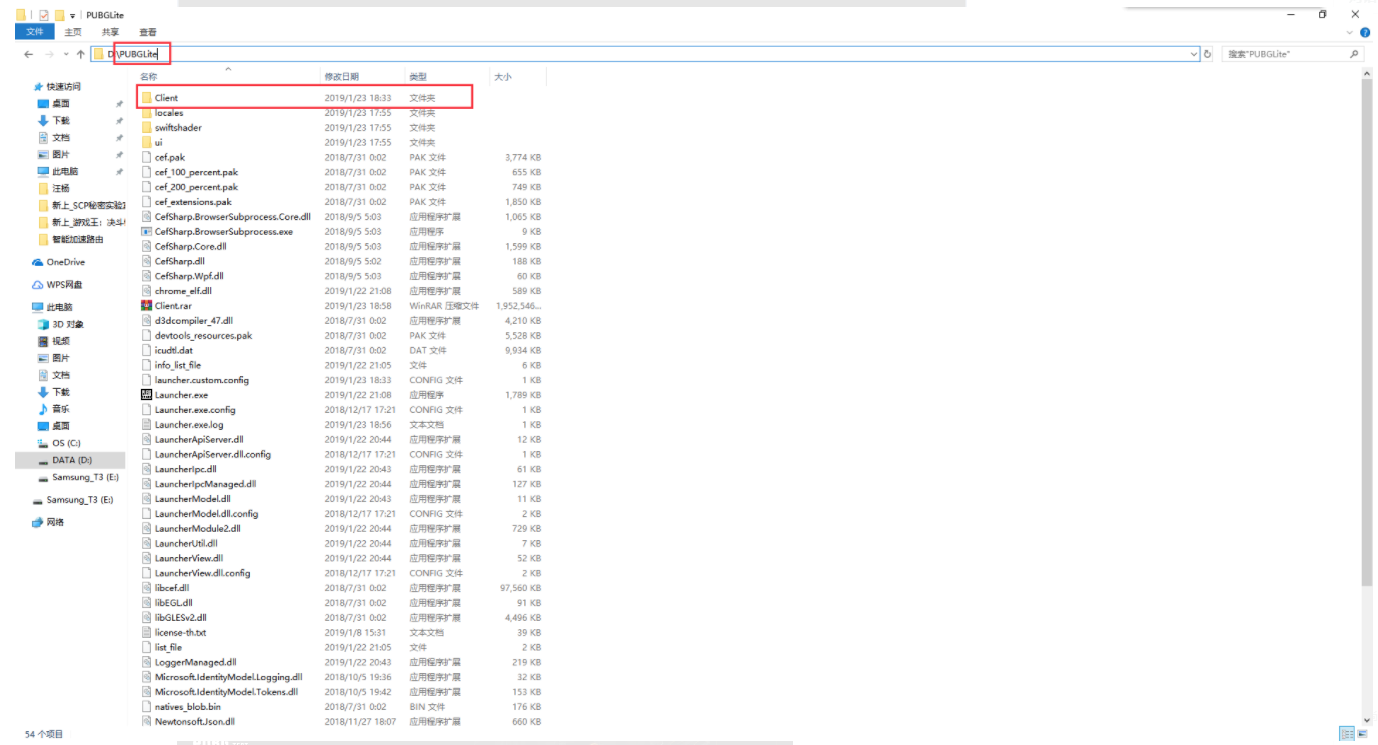
Task: Select CefSharp.BrowserSubprocess.exe file
Action: 224,232
